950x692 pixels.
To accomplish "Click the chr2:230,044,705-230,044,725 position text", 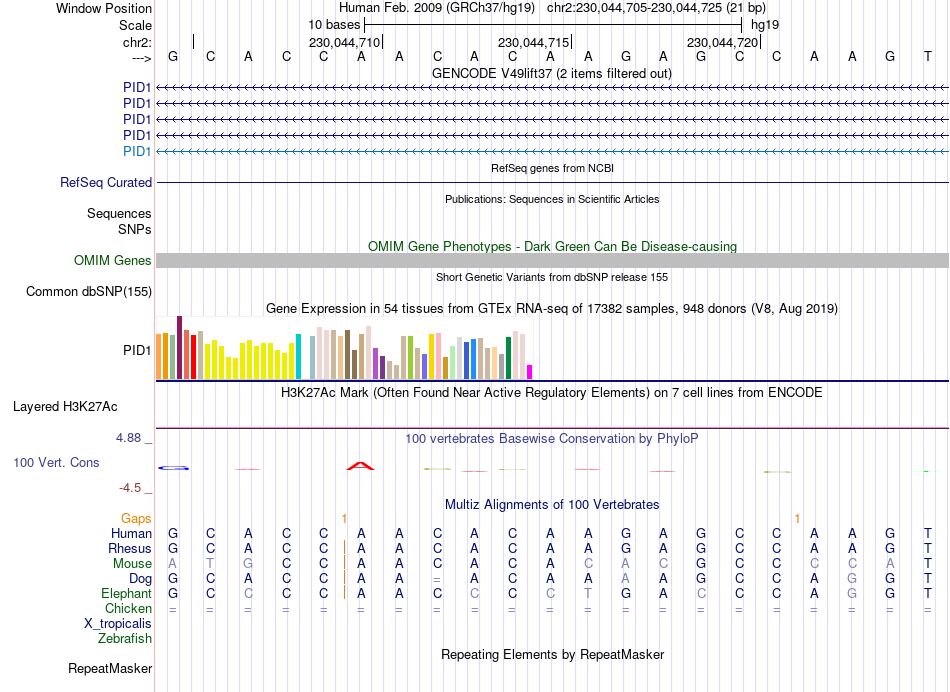I will click(x=657, y=8).
